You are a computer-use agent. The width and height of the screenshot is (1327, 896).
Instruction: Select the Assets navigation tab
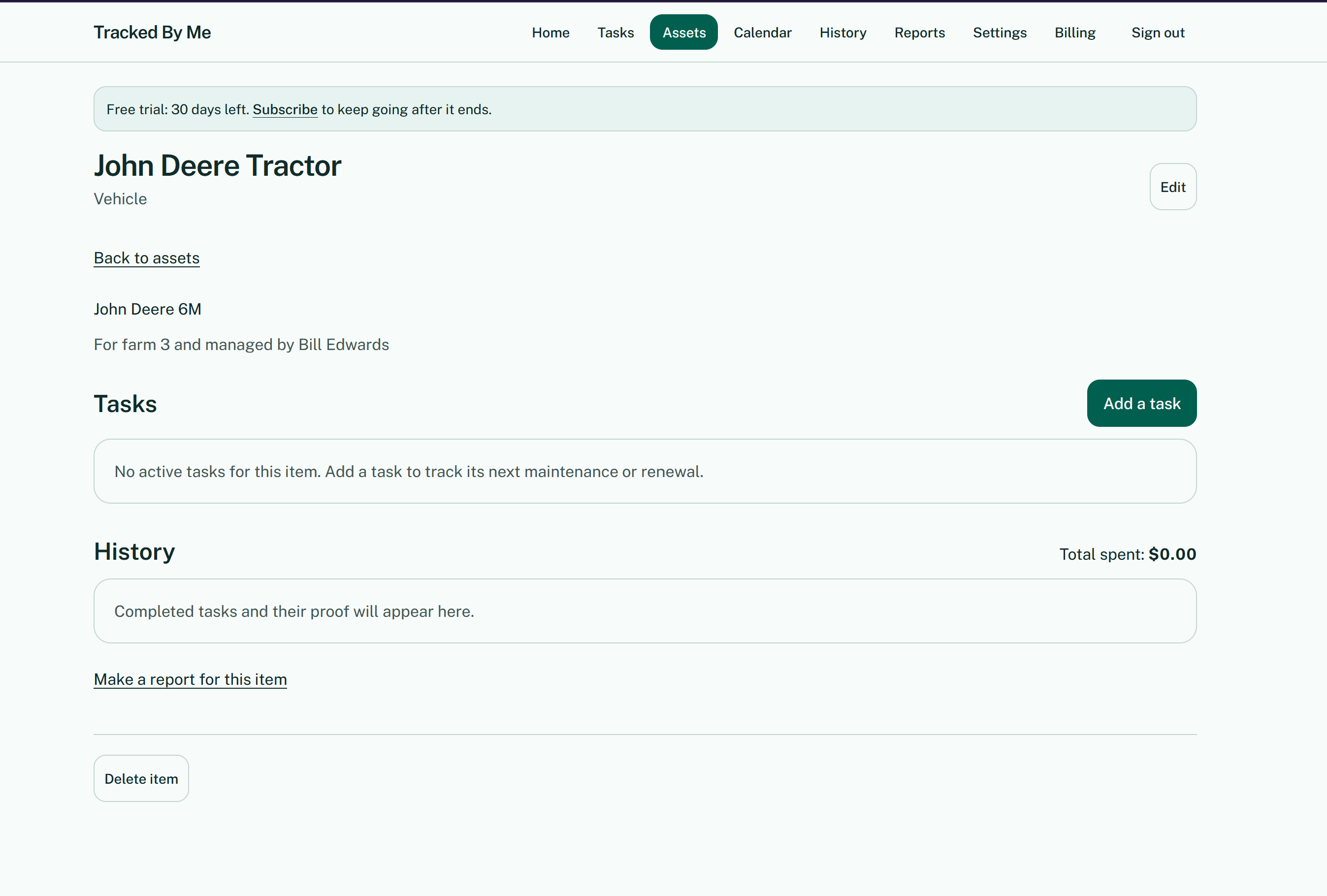point(683,32)
